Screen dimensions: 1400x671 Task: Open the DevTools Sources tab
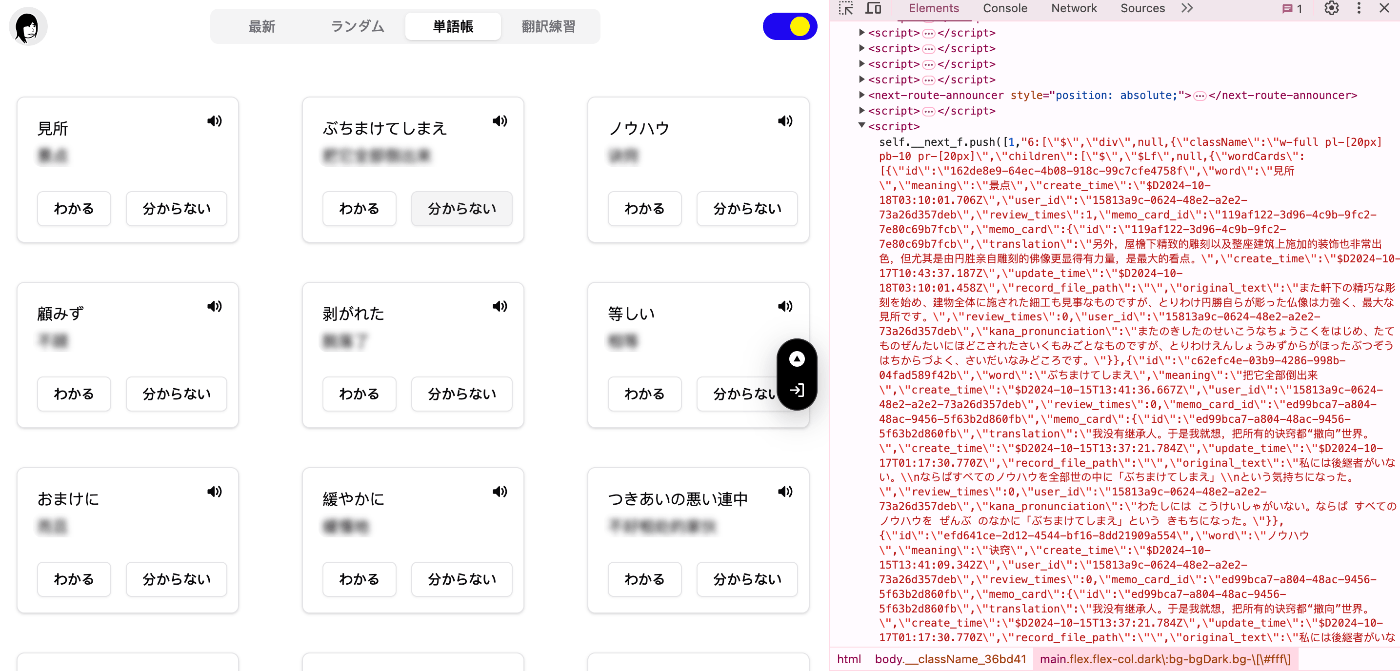(x=1143, y=8)
